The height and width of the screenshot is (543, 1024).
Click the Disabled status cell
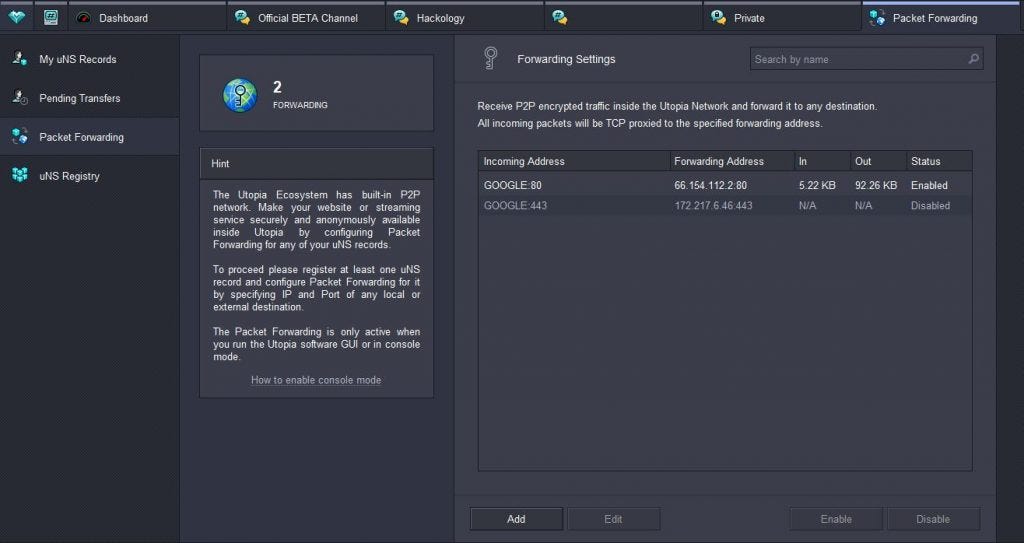coord(931,205)
